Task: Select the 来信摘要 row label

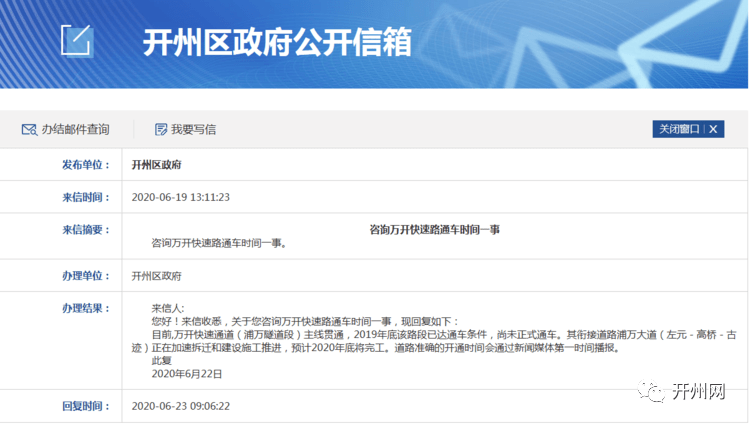Action: point(85,230)
